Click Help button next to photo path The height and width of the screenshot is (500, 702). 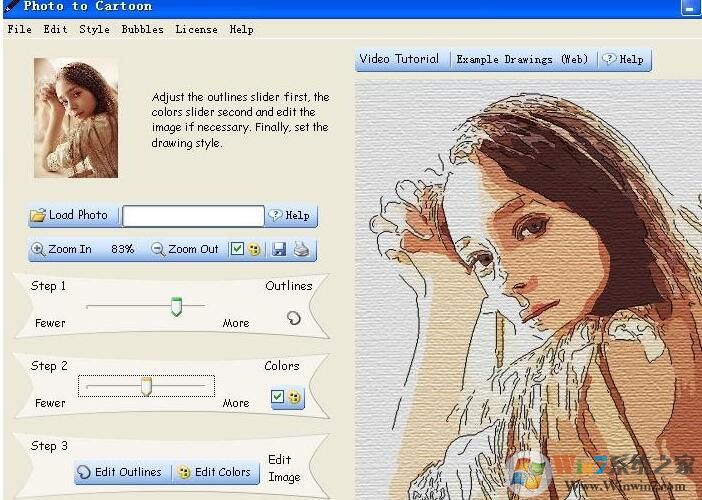click(291, 215)
